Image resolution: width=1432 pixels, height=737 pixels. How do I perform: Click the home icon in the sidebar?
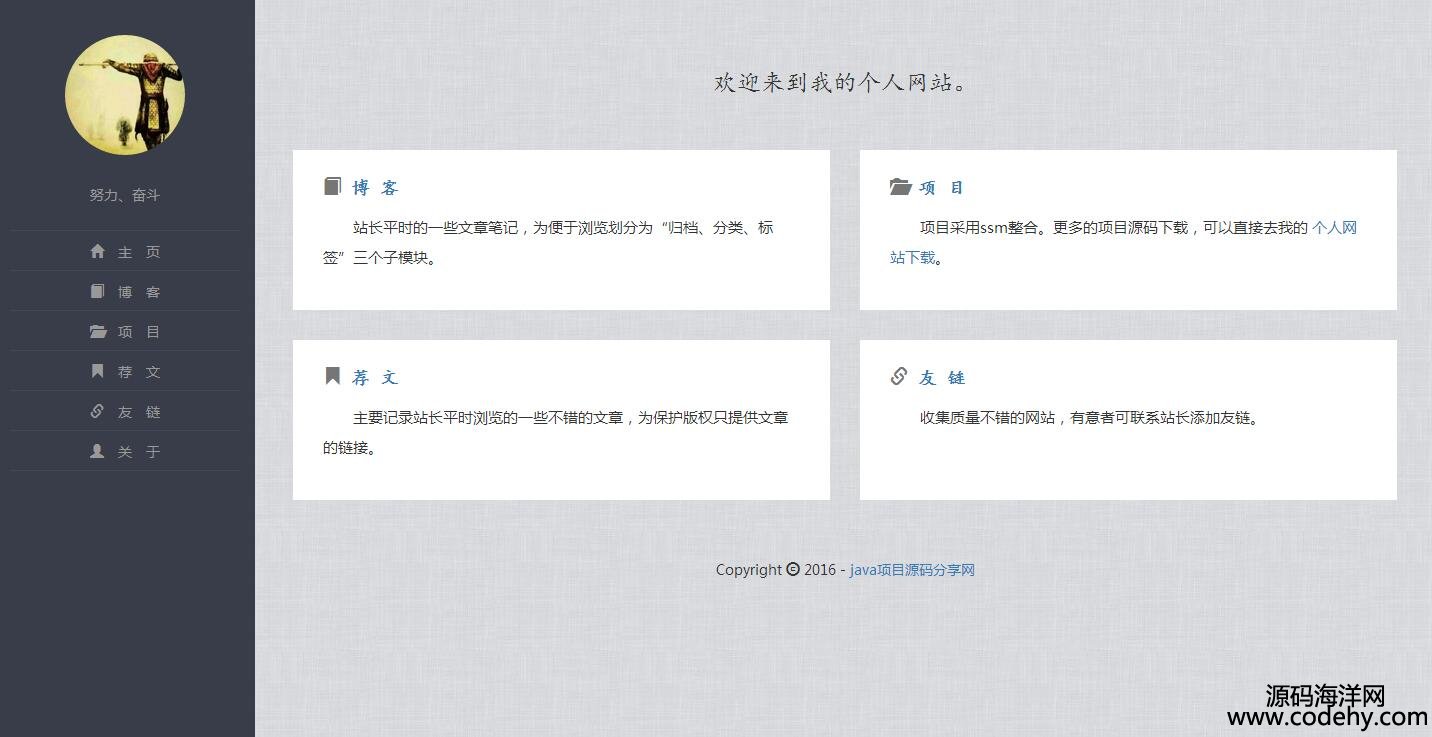click(97, 252)
